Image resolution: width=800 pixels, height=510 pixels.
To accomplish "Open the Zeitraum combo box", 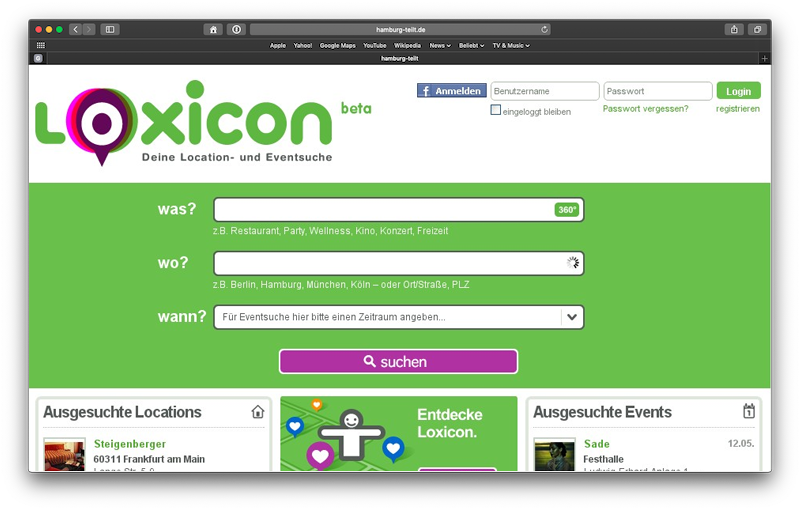I will (398, 317).
